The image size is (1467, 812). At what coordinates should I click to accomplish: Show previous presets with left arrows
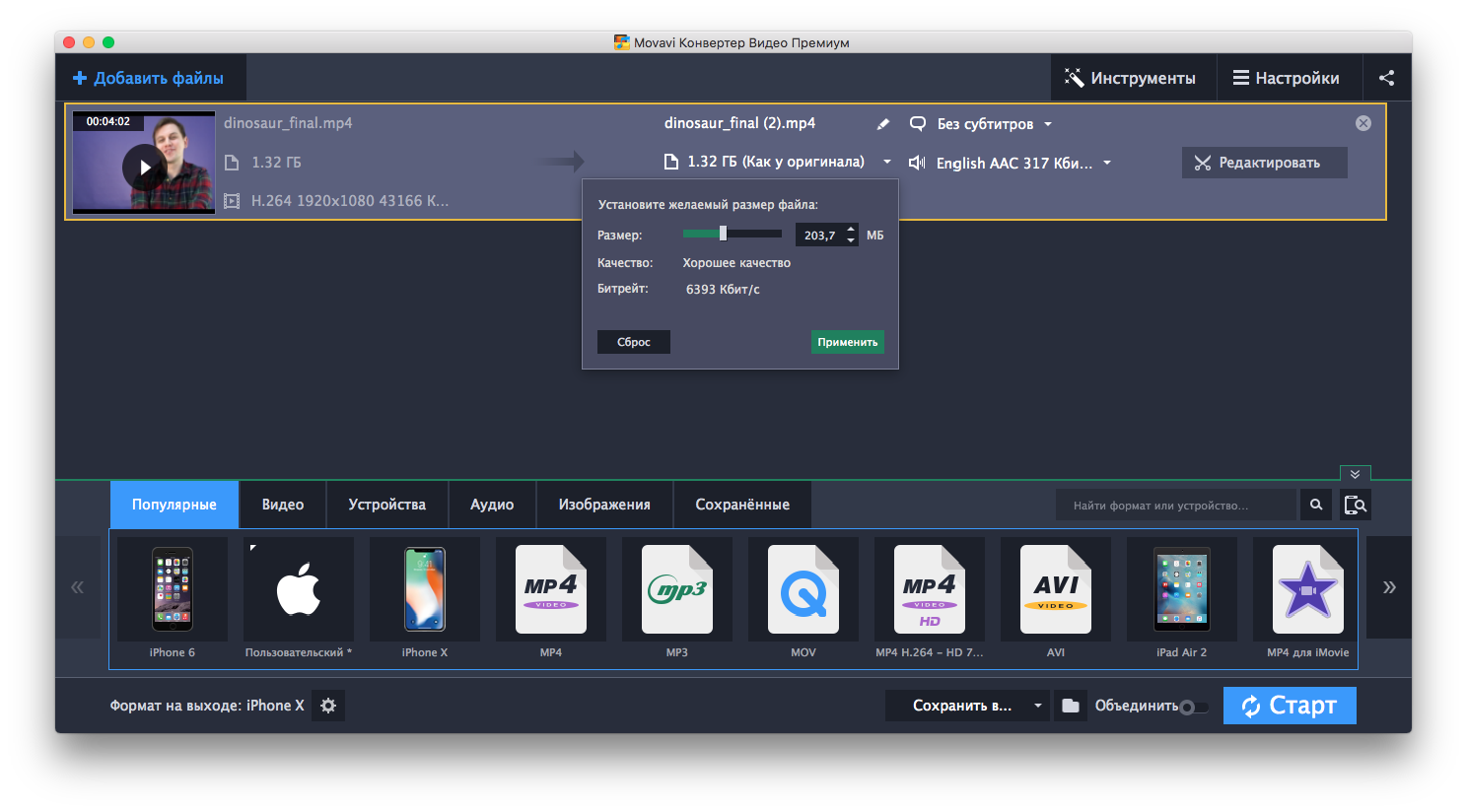point(77,587)
